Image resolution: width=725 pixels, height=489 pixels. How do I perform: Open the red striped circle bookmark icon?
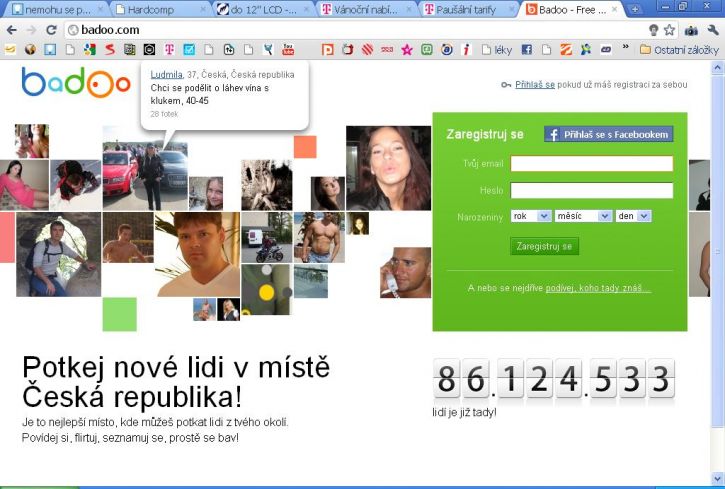pos(367,49)
